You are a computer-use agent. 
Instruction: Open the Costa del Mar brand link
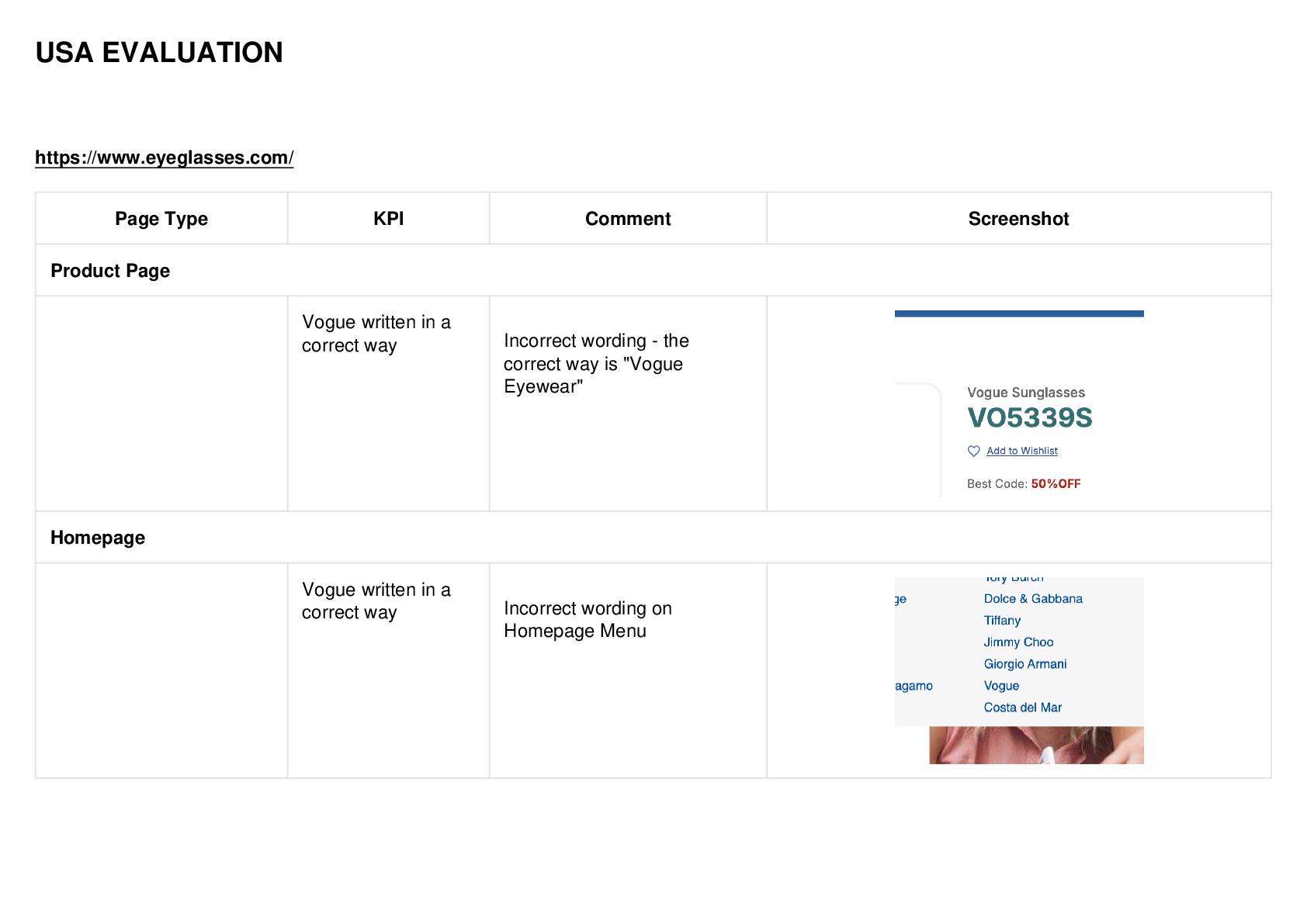pos(1022,708)
